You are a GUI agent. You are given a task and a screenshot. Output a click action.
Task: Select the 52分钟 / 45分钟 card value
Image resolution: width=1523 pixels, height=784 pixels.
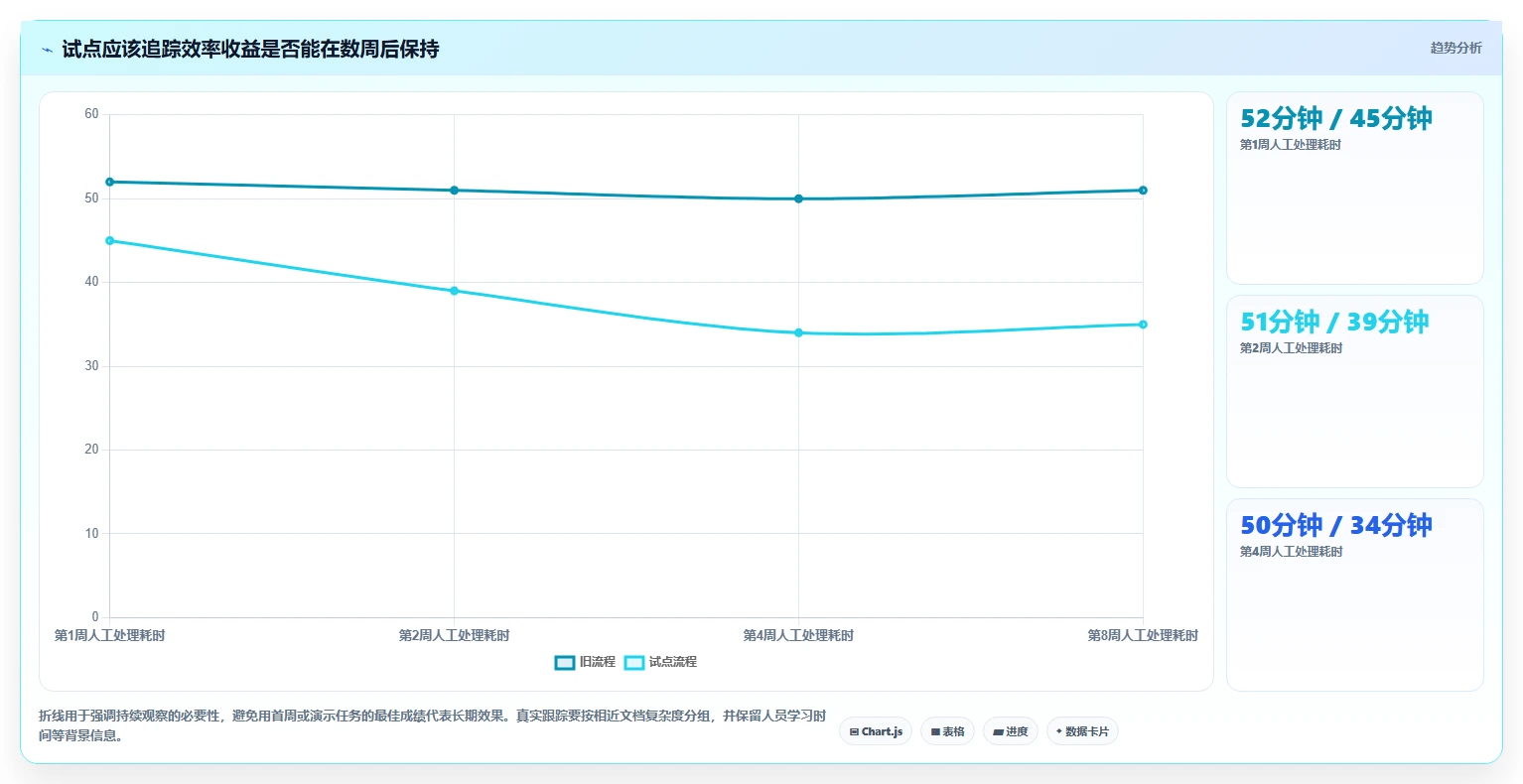(1335, 118)
